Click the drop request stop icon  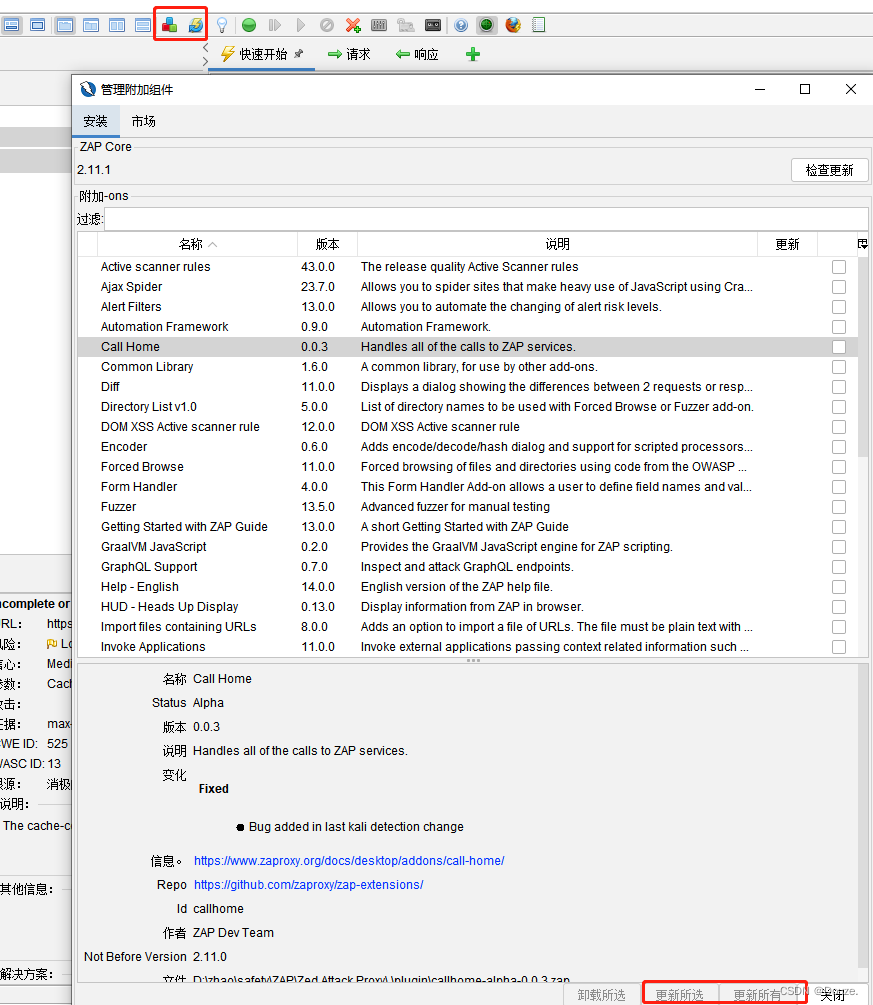tap(327, 25)
